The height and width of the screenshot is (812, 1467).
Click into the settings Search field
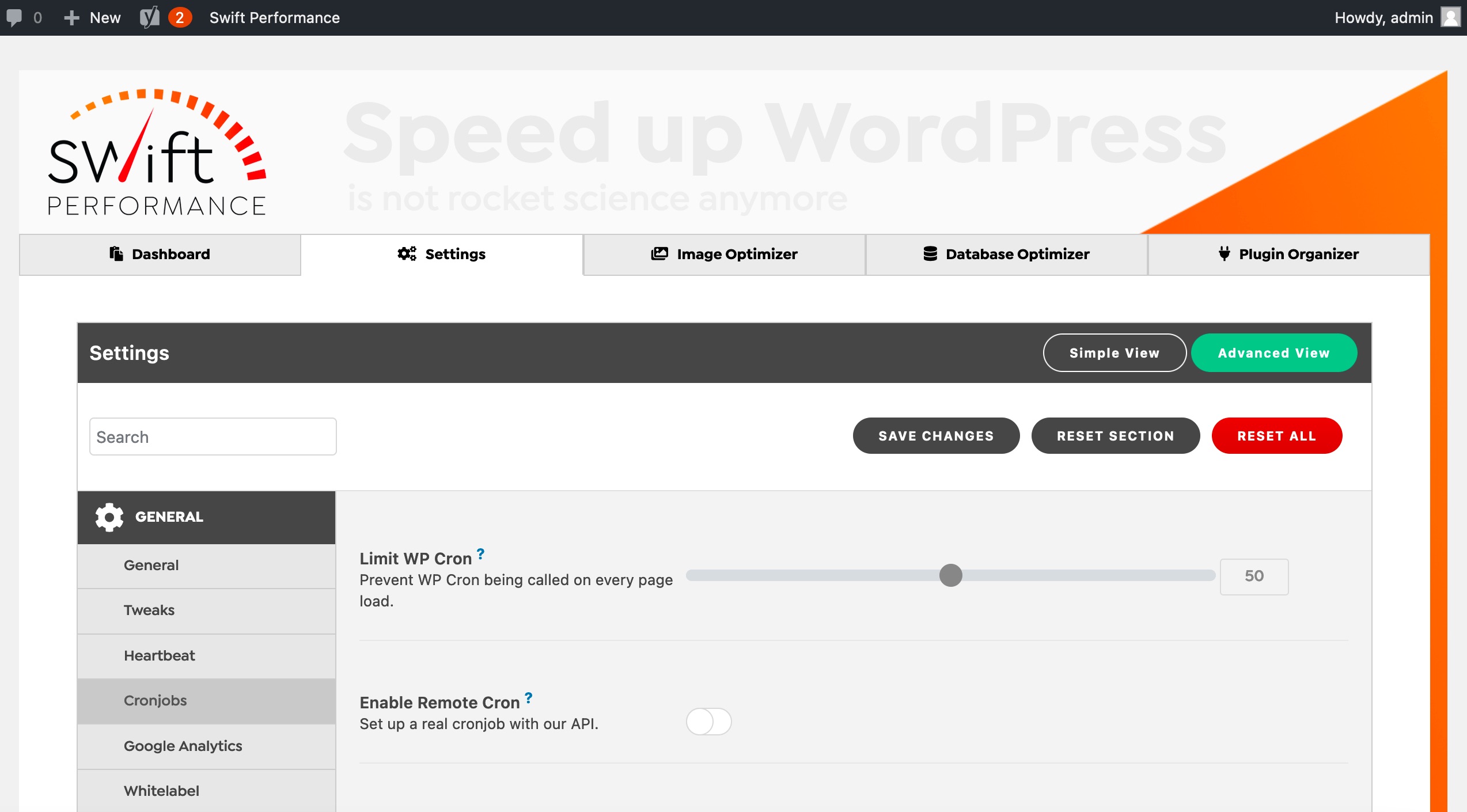point(213,437)
